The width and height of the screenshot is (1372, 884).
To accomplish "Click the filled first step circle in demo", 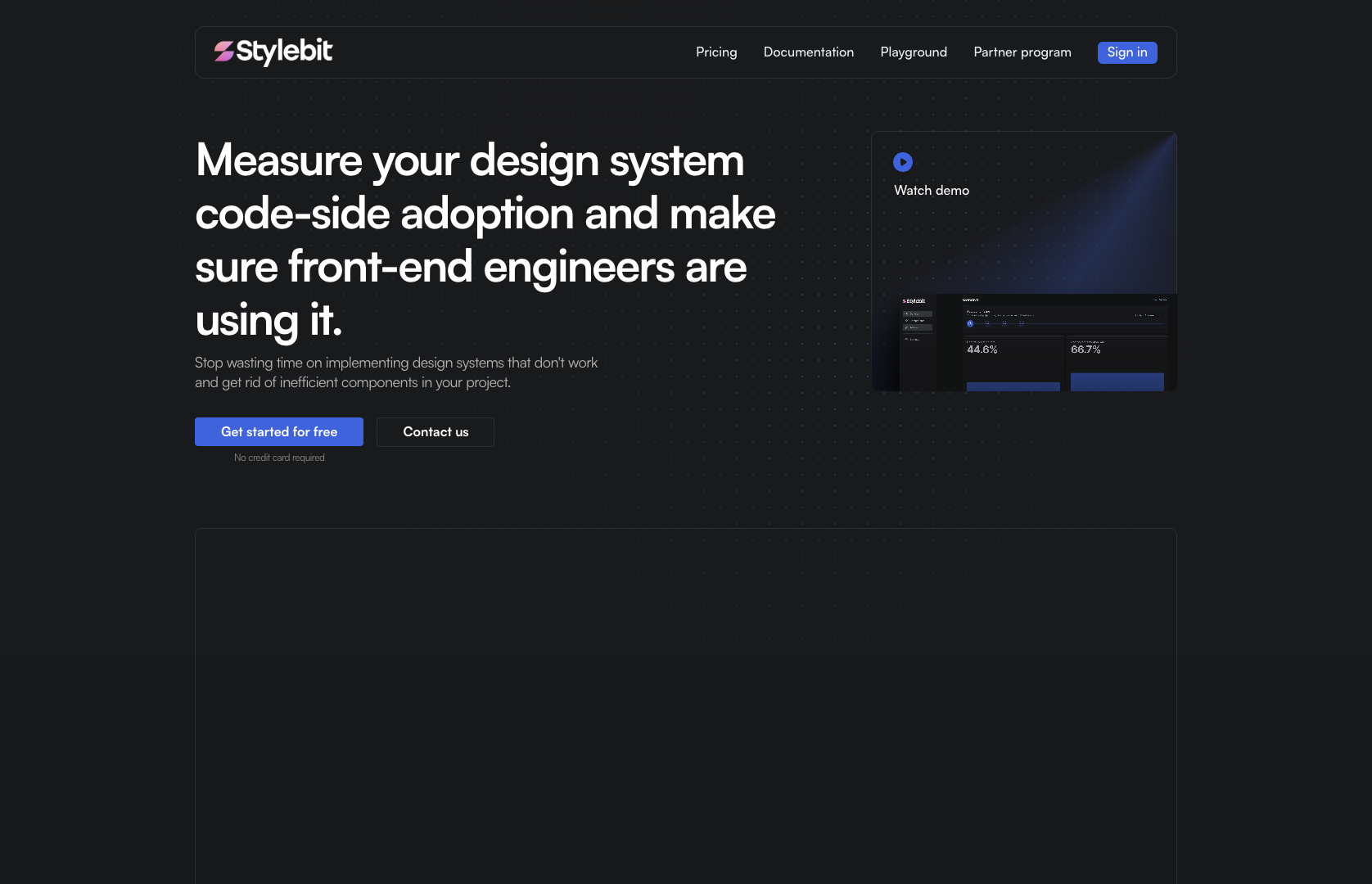I will [970, 324].
